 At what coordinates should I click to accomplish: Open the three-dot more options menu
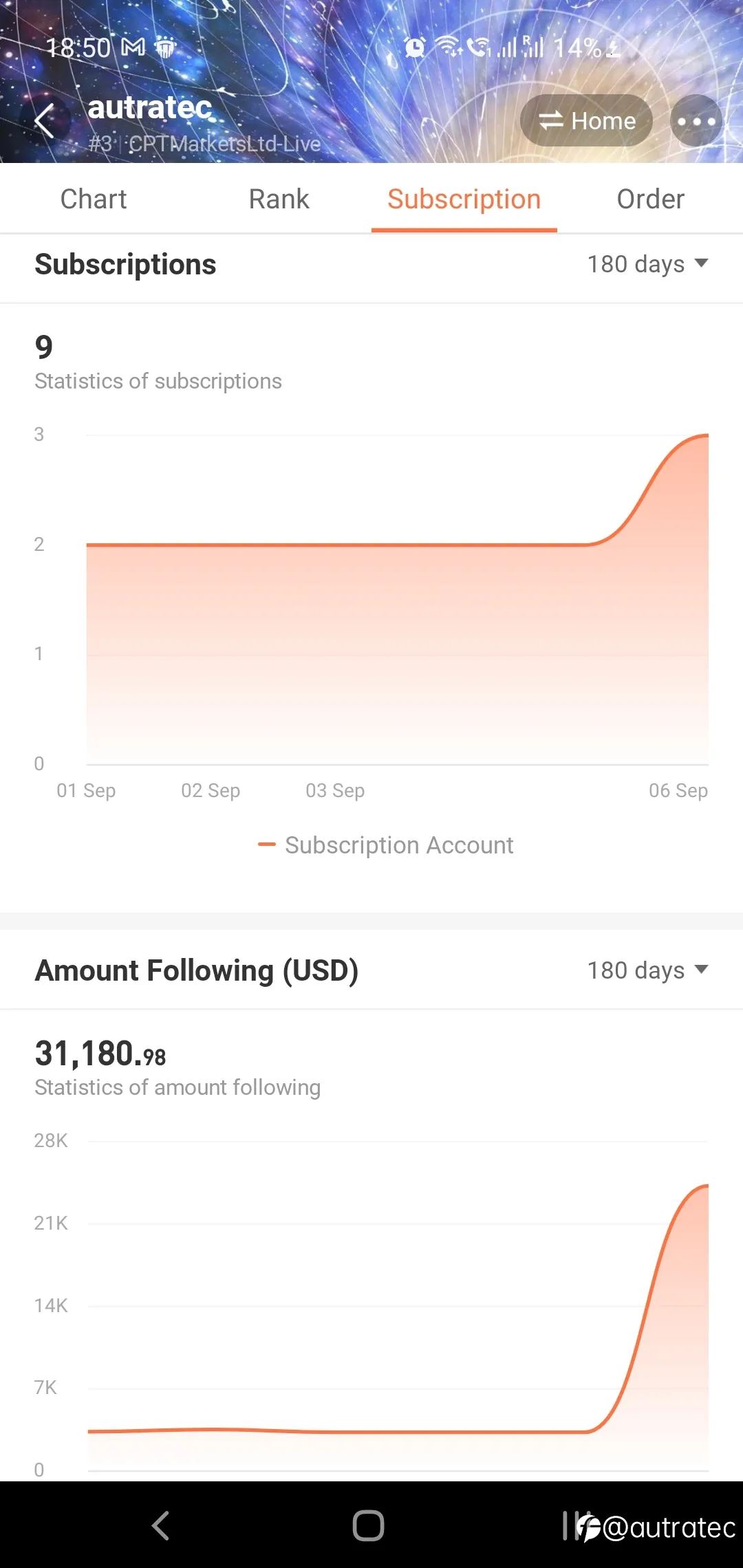(x=696, y=121)
